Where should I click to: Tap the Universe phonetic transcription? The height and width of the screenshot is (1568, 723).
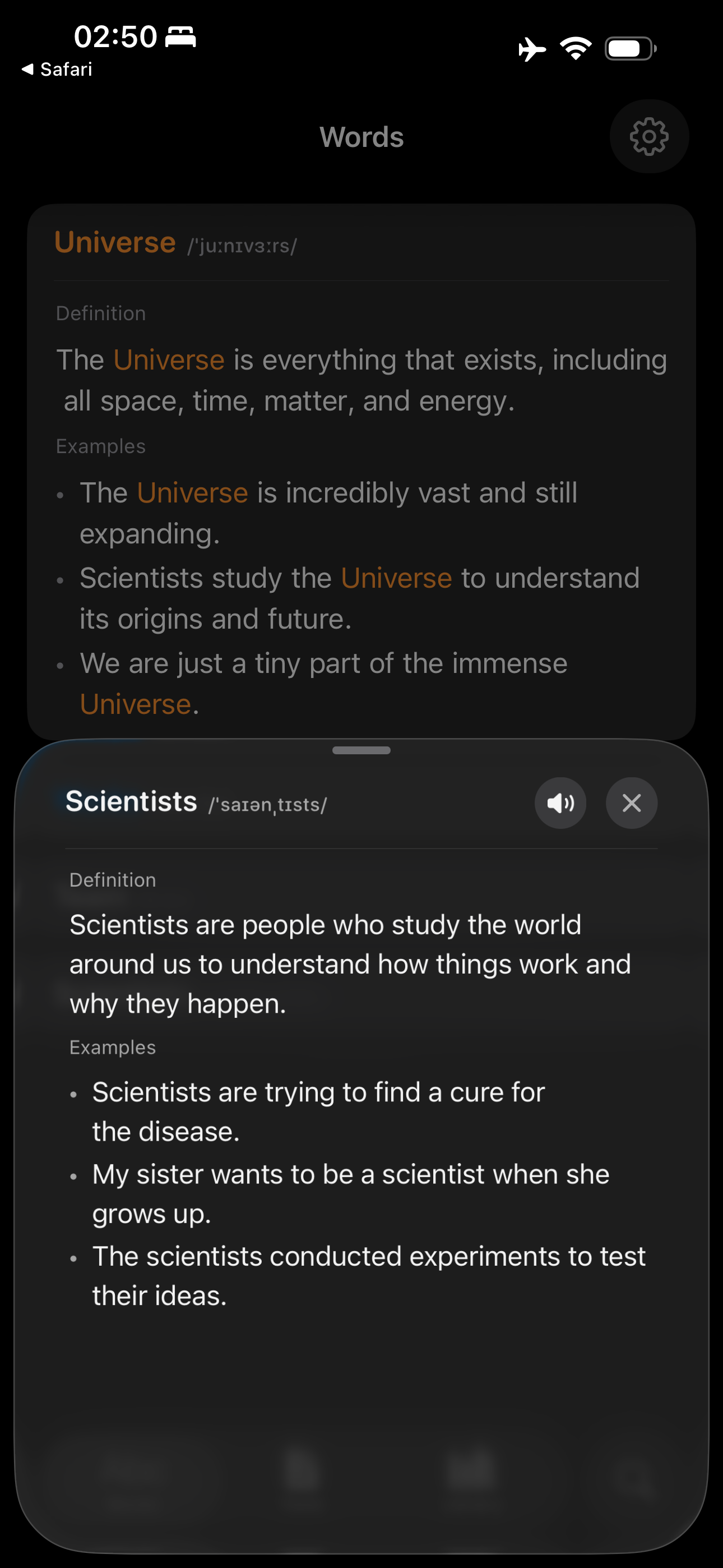click(x=242, y=246)
